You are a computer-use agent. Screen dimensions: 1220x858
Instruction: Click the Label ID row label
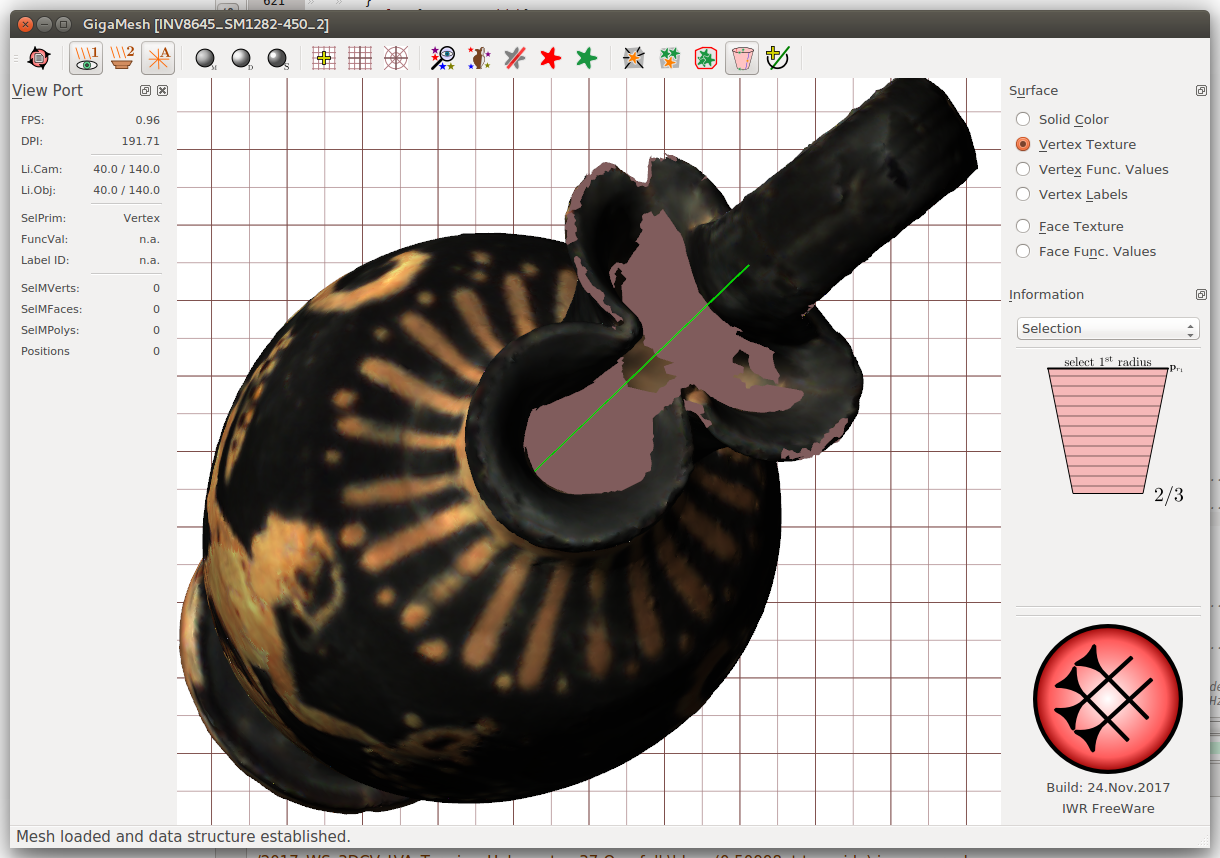45,260
